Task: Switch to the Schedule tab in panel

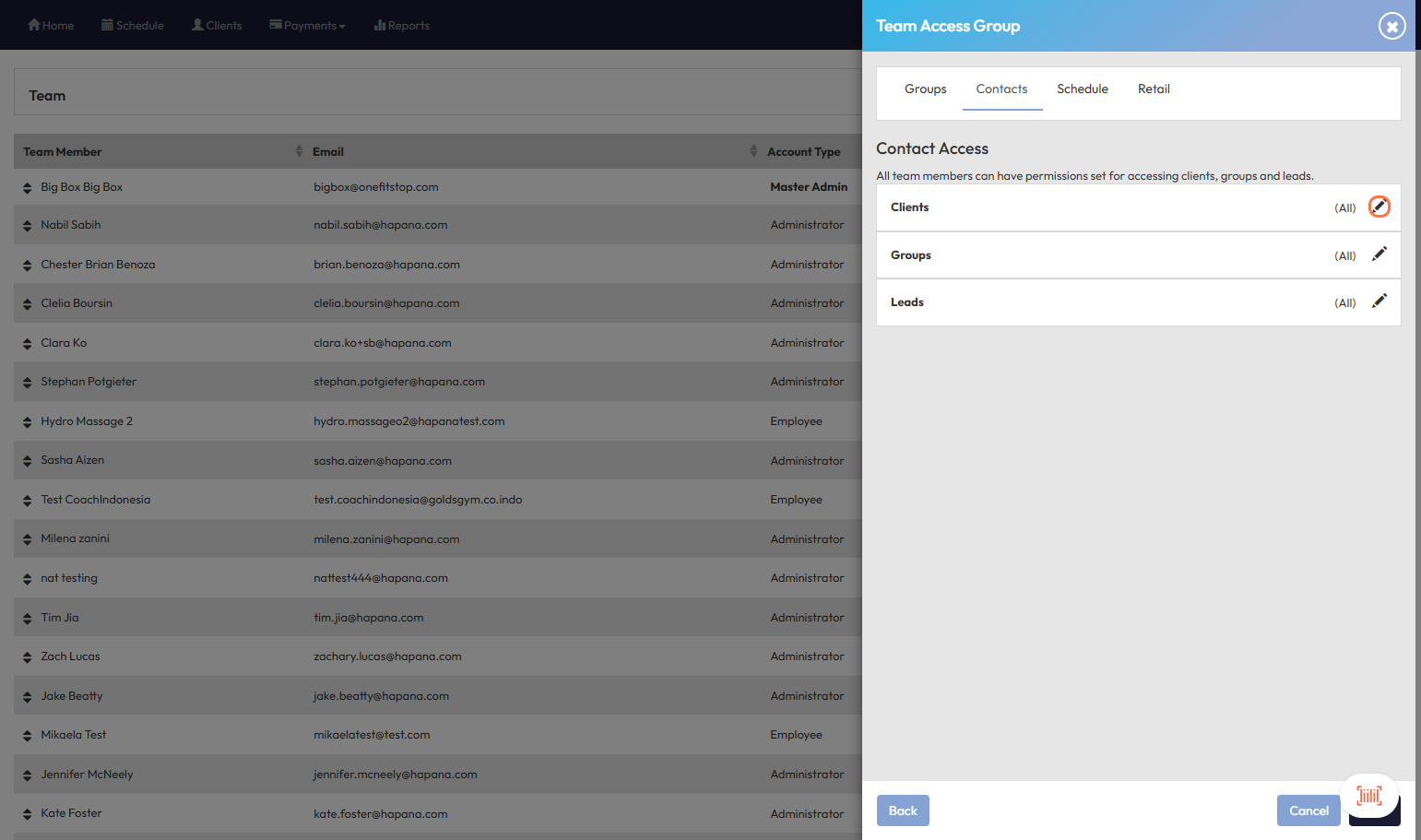Action: pyautogui.click(x=1082, y=89)
